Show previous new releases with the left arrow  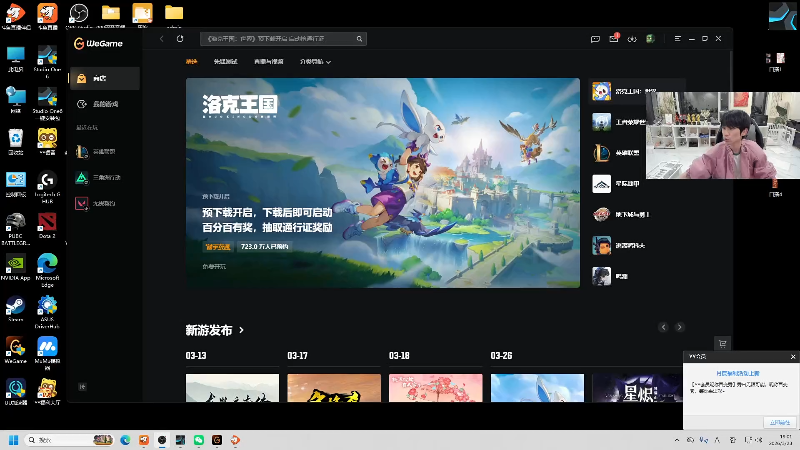(x=663, y=327)
